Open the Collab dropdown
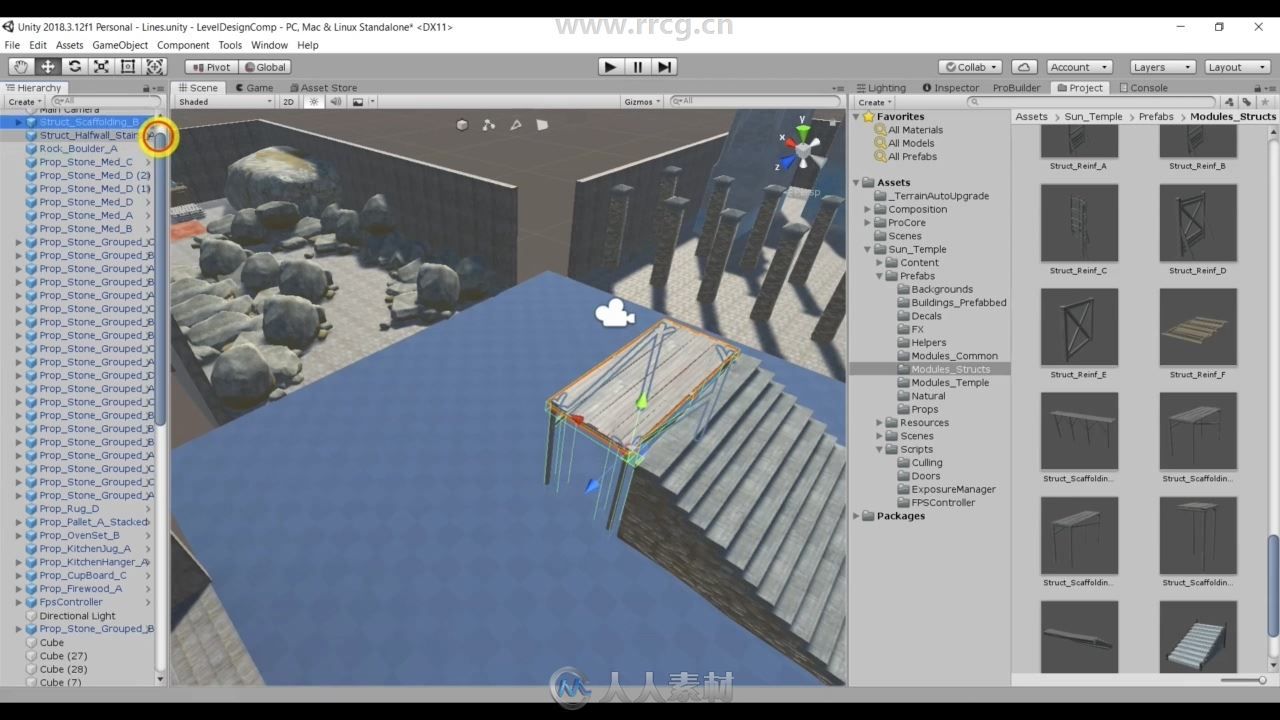Image resolution: width=1280 pixels, height=720 pixels. point(971,67)
